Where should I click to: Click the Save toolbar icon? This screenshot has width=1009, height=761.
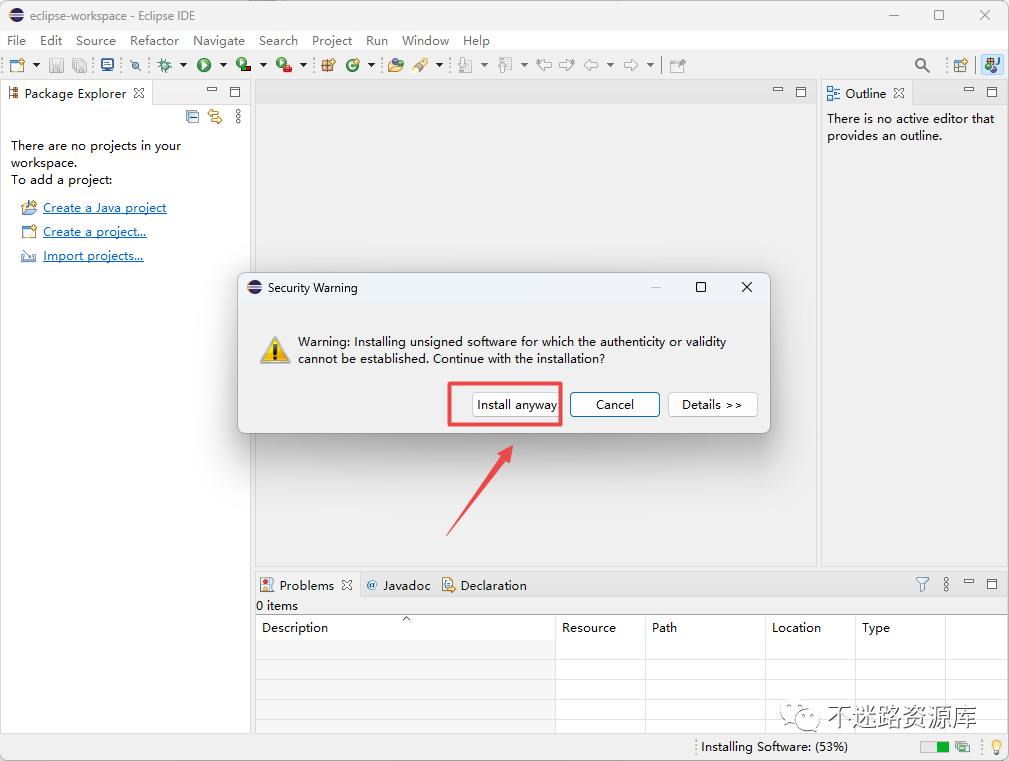pyautogui.click(x=57, y=65)
